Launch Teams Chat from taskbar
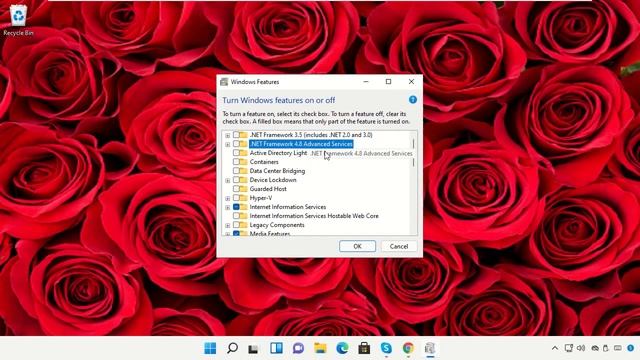The height and width of the screenshot is (360, 640). pyautogui.click(x=298, y=348)
